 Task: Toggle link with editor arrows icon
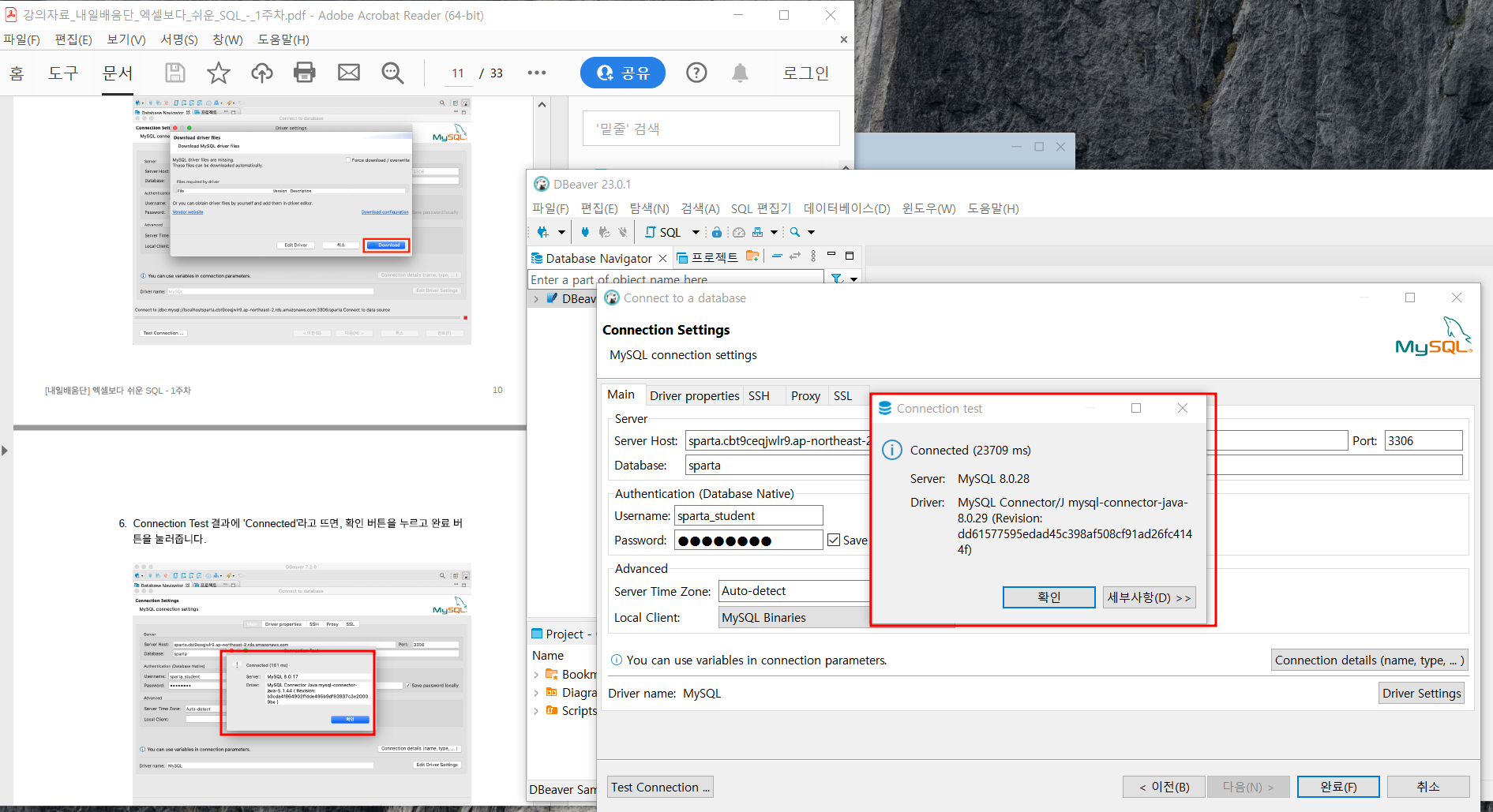click(795, 256)
